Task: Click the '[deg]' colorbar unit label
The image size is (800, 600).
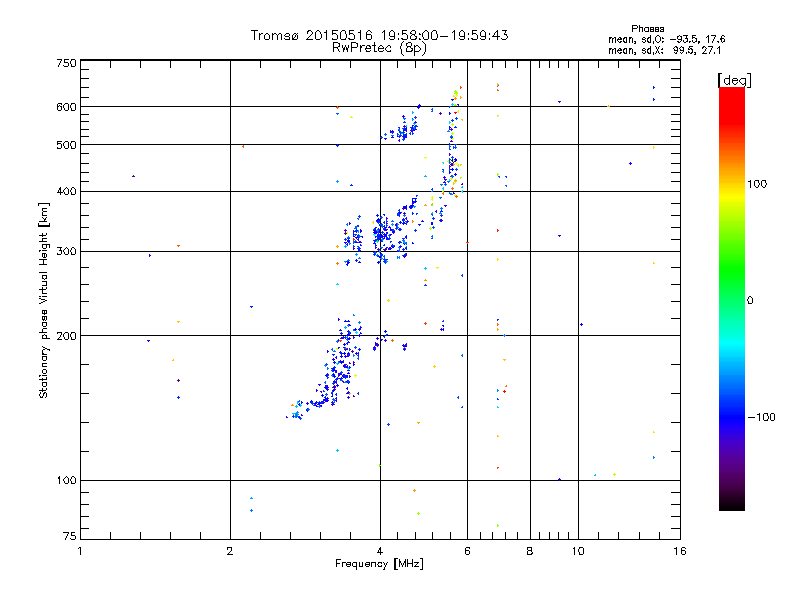Action: [x=734, y=80]
